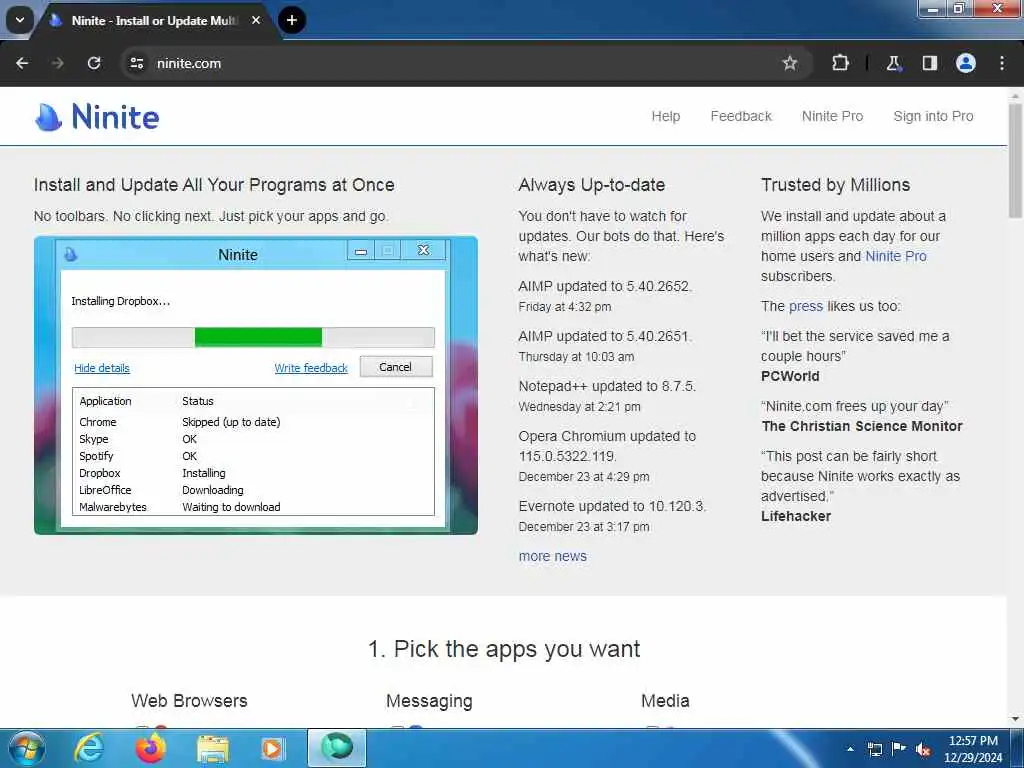Open Ninite Pro in header navigation
Image resolution: width=1024 pixels, height=768 pixels.
pyautogui.click(x=832, y=116)
